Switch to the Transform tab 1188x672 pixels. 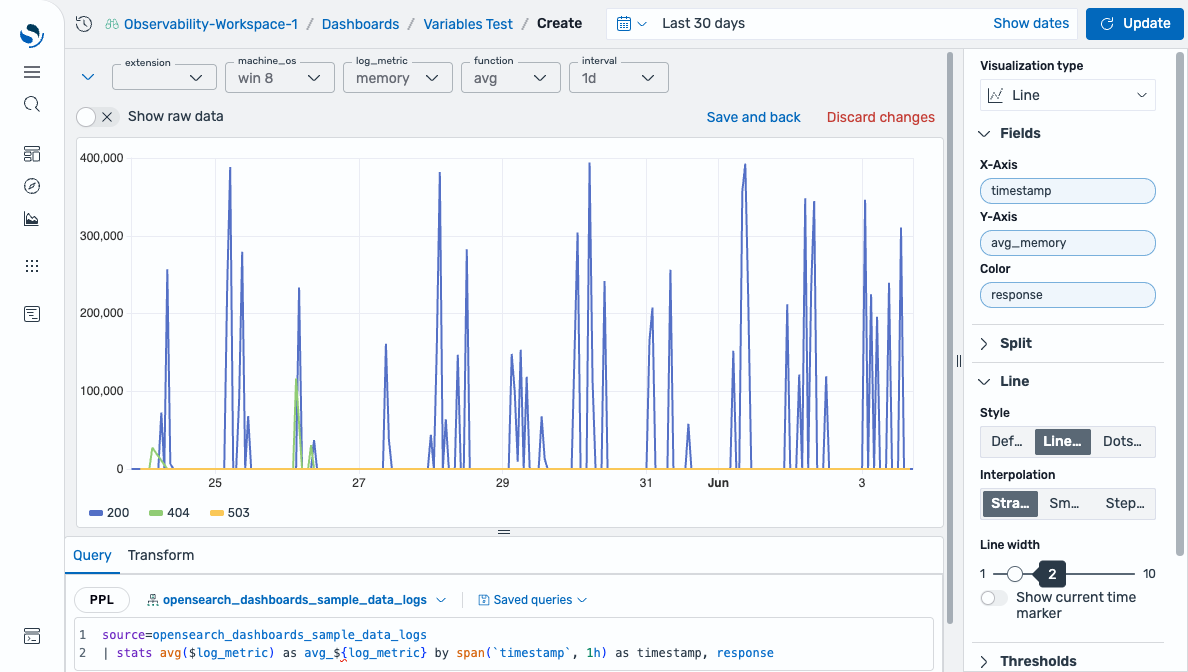161,555
